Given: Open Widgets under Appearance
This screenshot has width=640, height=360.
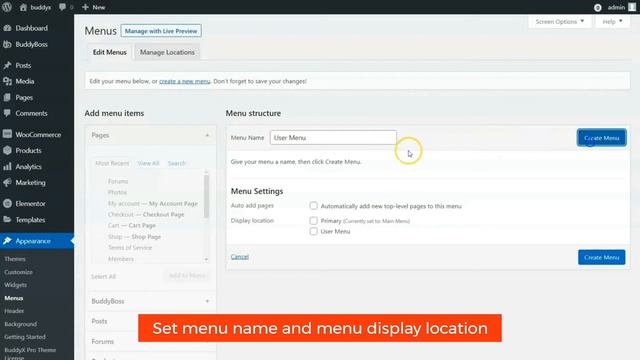Looking at the screenshot, I should (16, 285).
